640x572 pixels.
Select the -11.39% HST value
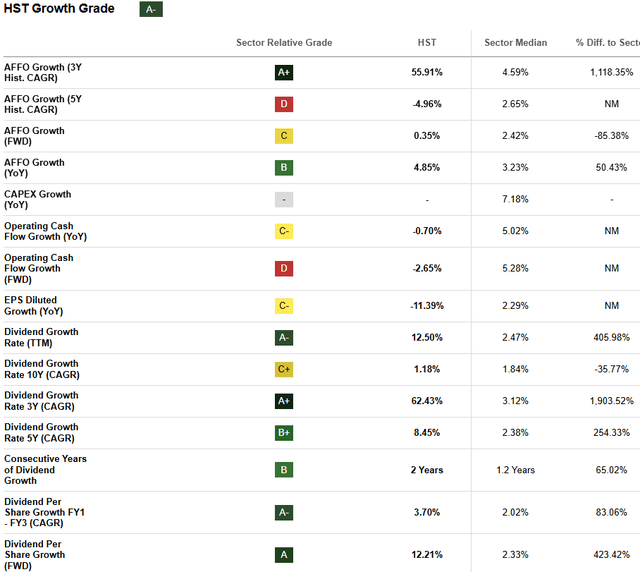click(427, 306)
